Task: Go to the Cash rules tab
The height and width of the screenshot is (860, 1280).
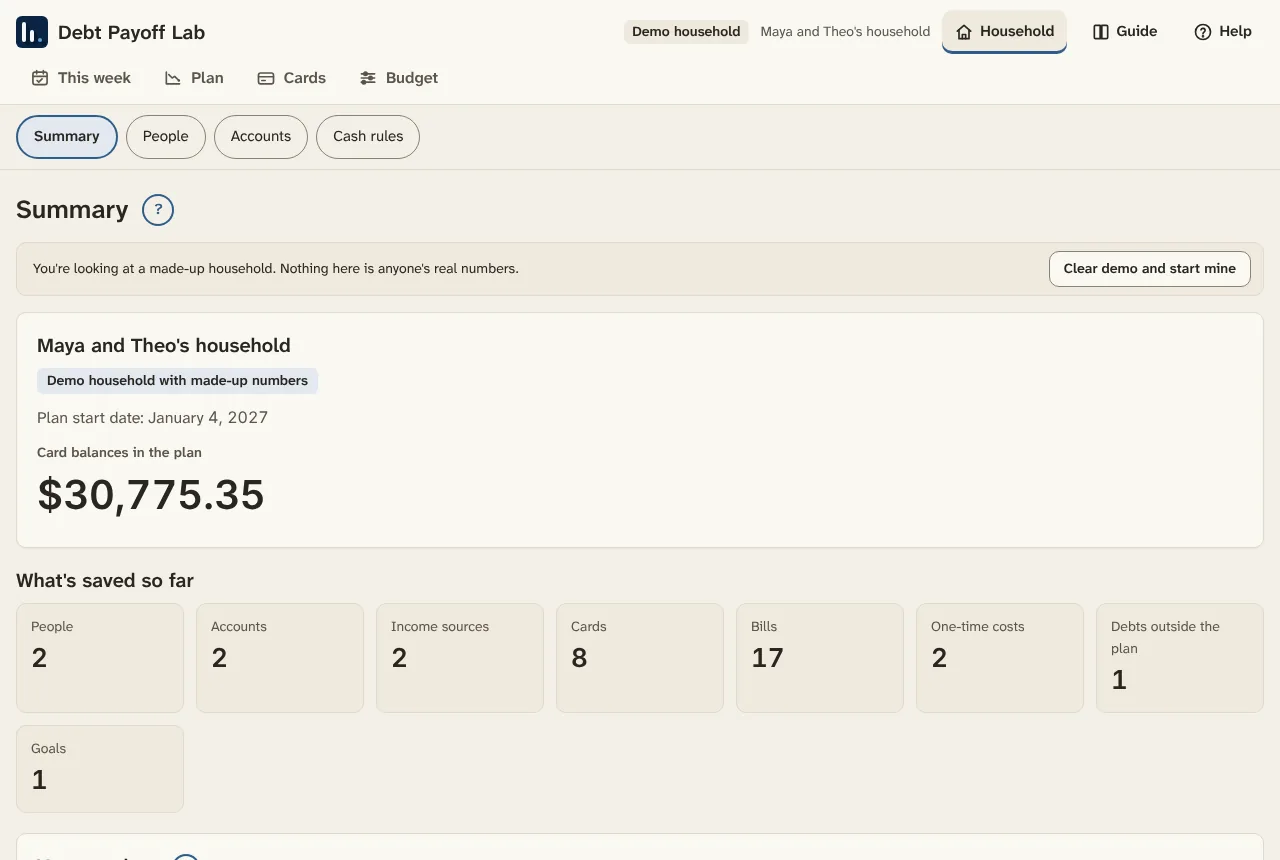Action: coord(368,137)
